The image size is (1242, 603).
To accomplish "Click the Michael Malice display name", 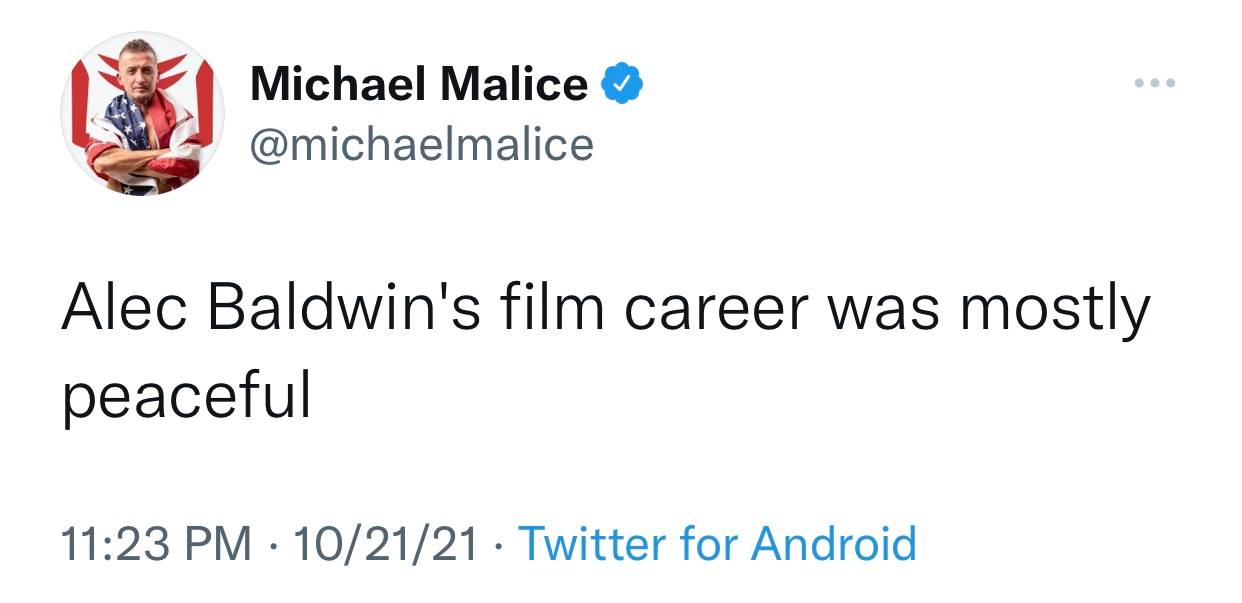I will coord(418,84).
